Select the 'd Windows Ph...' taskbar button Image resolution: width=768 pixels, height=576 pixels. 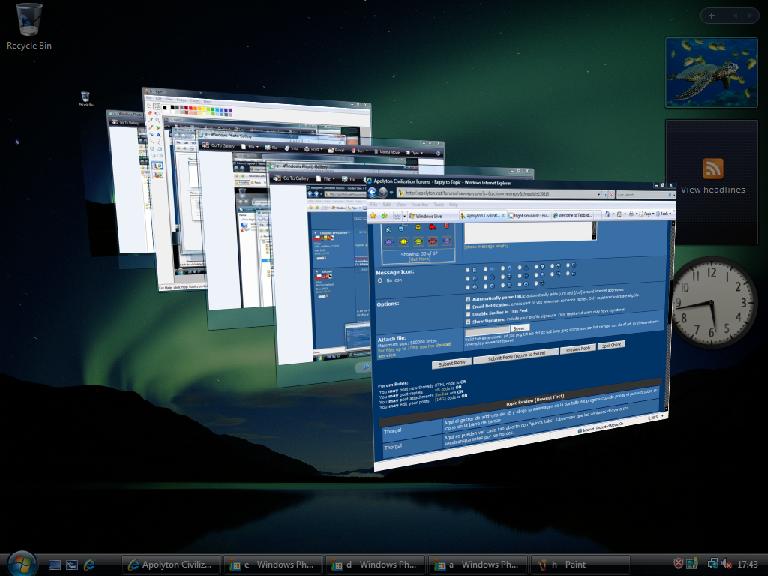tap(376, 565)
